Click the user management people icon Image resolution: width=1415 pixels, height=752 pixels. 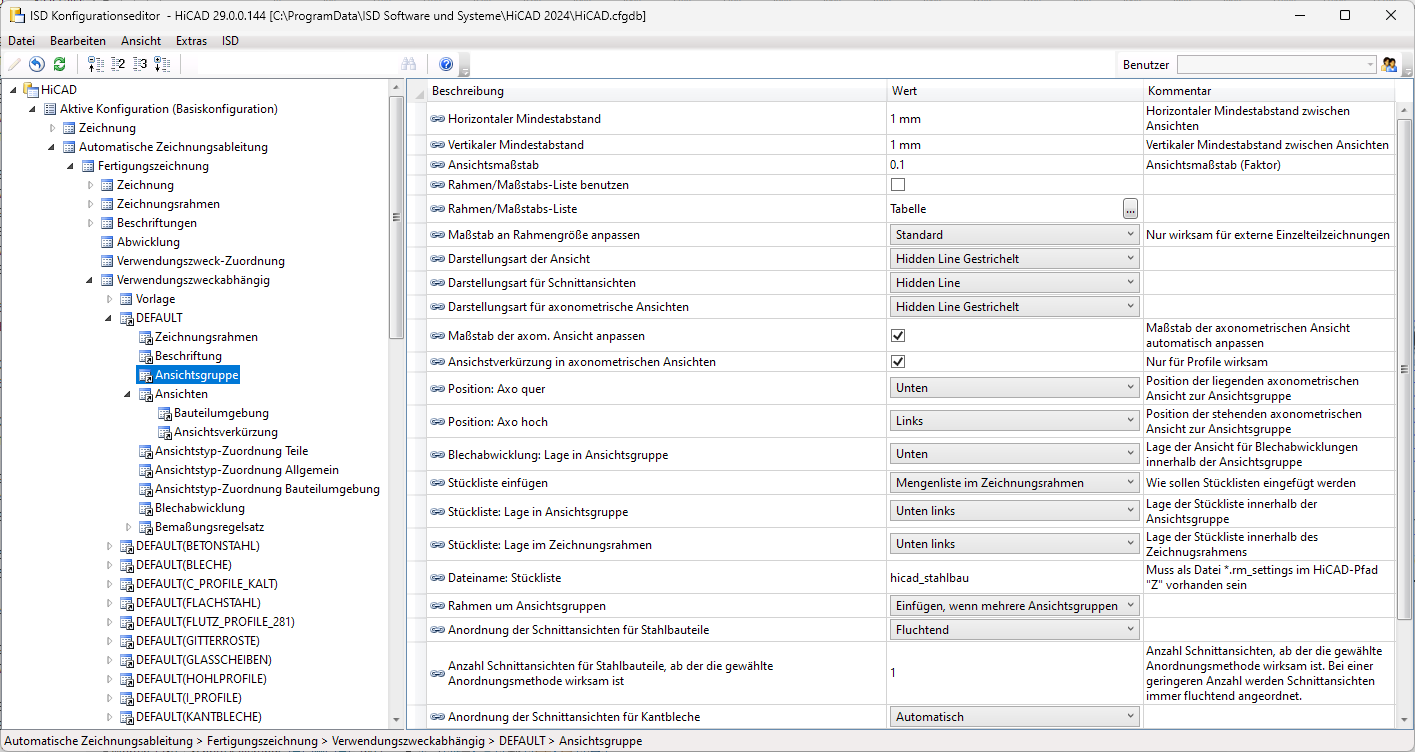[x=1389, y=64]
